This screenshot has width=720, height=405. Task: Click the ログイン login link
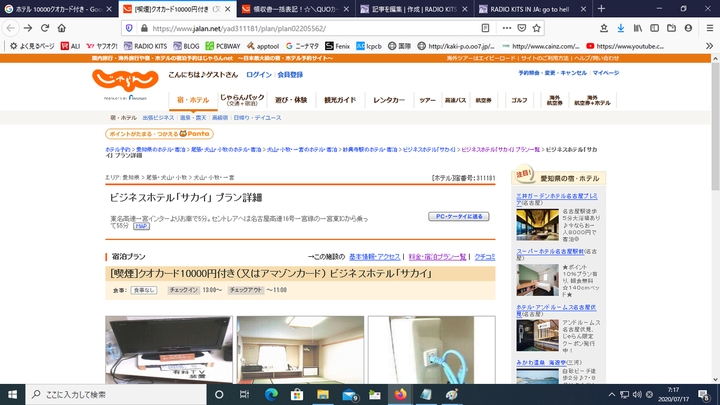point(259,74)
